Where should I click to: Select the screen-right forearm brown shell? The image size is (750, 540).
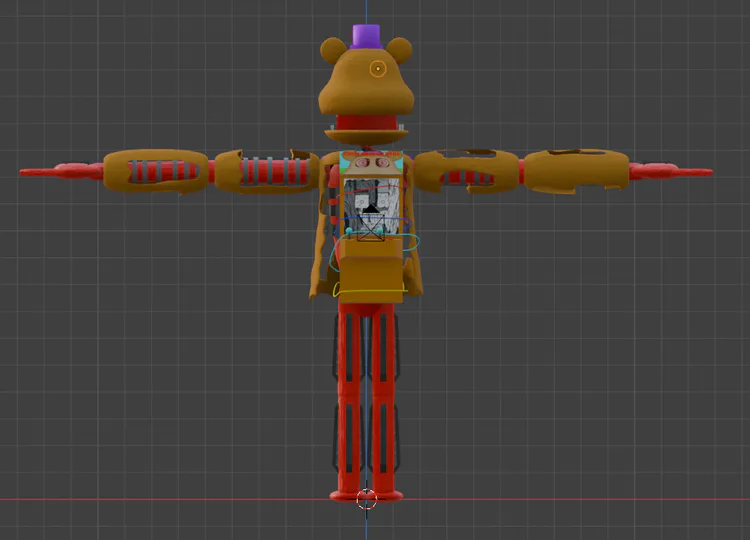[x=576, y=171]
